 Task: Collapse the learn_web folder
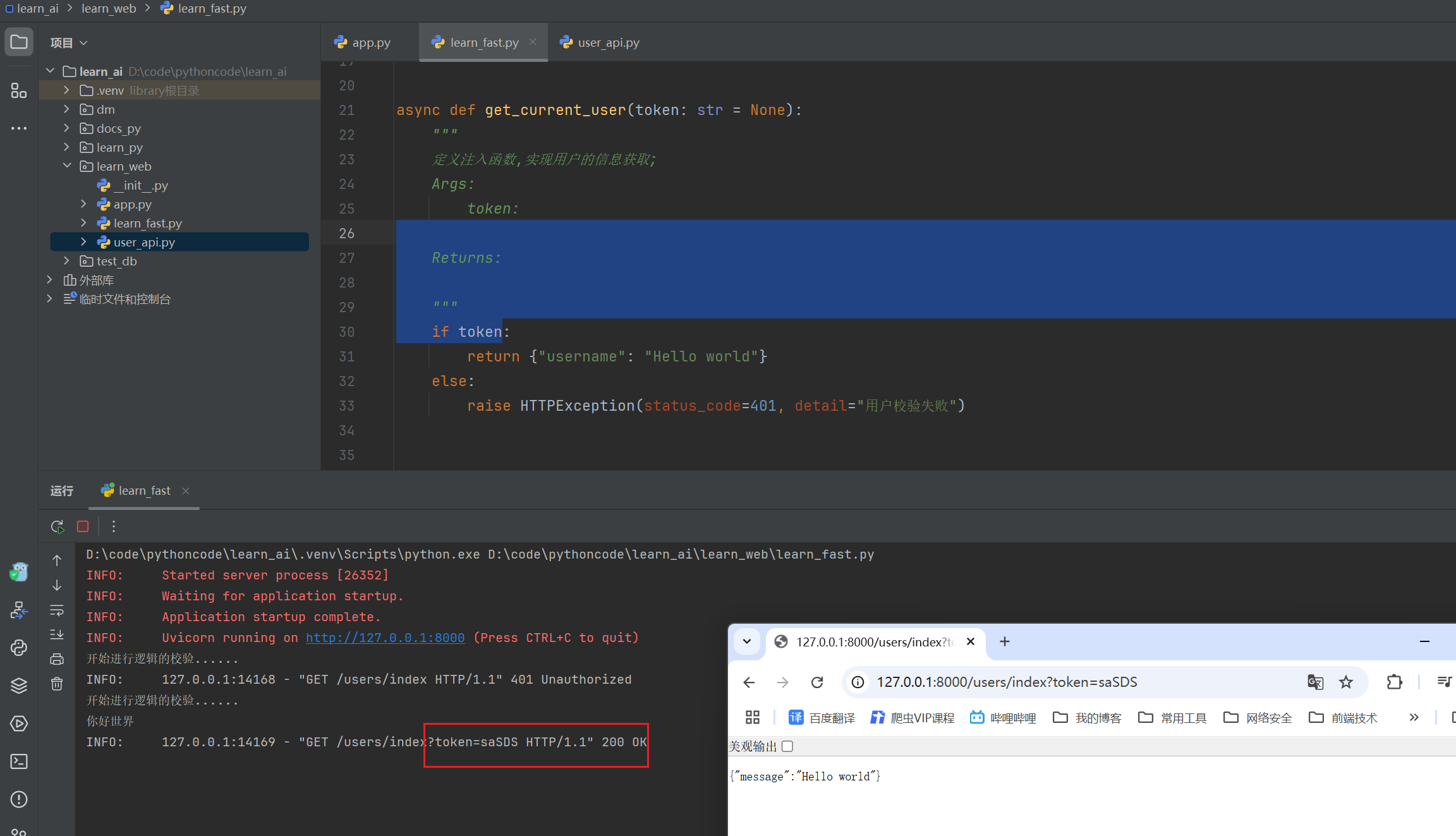[x=66, y=166]
